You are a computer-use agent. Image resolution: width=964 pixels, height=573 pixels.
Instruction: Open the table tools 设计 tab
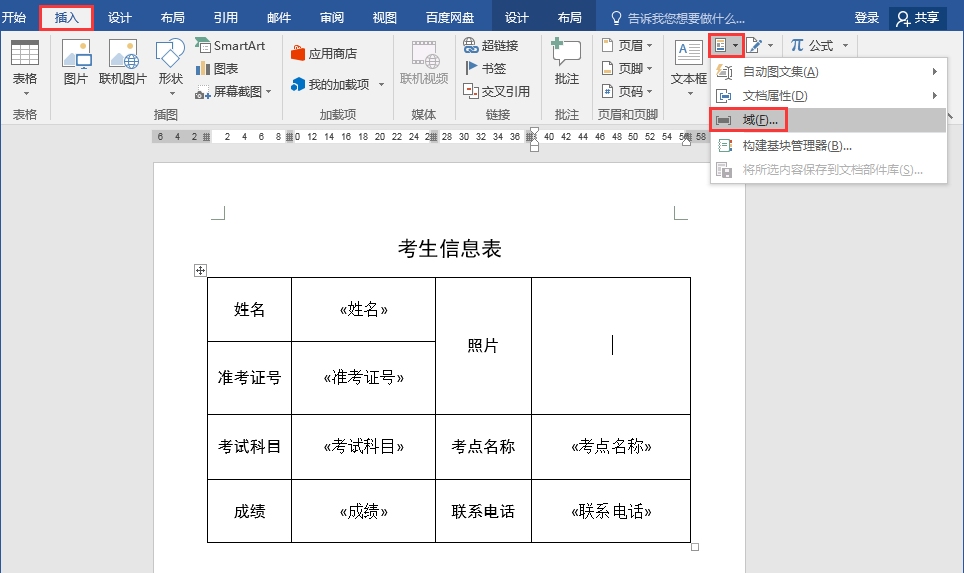click(x=516, y=17)
